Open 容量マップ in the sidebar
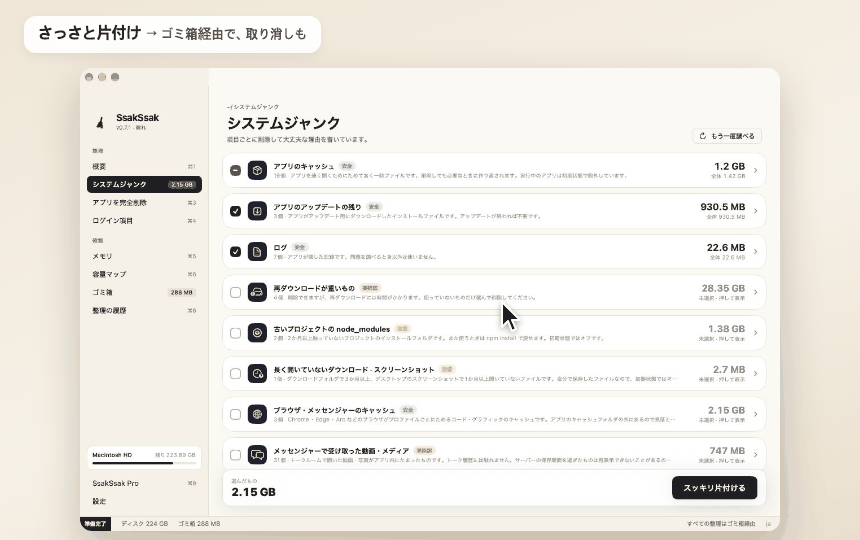The height and width of the screenshot is (540, 860). 144,274
